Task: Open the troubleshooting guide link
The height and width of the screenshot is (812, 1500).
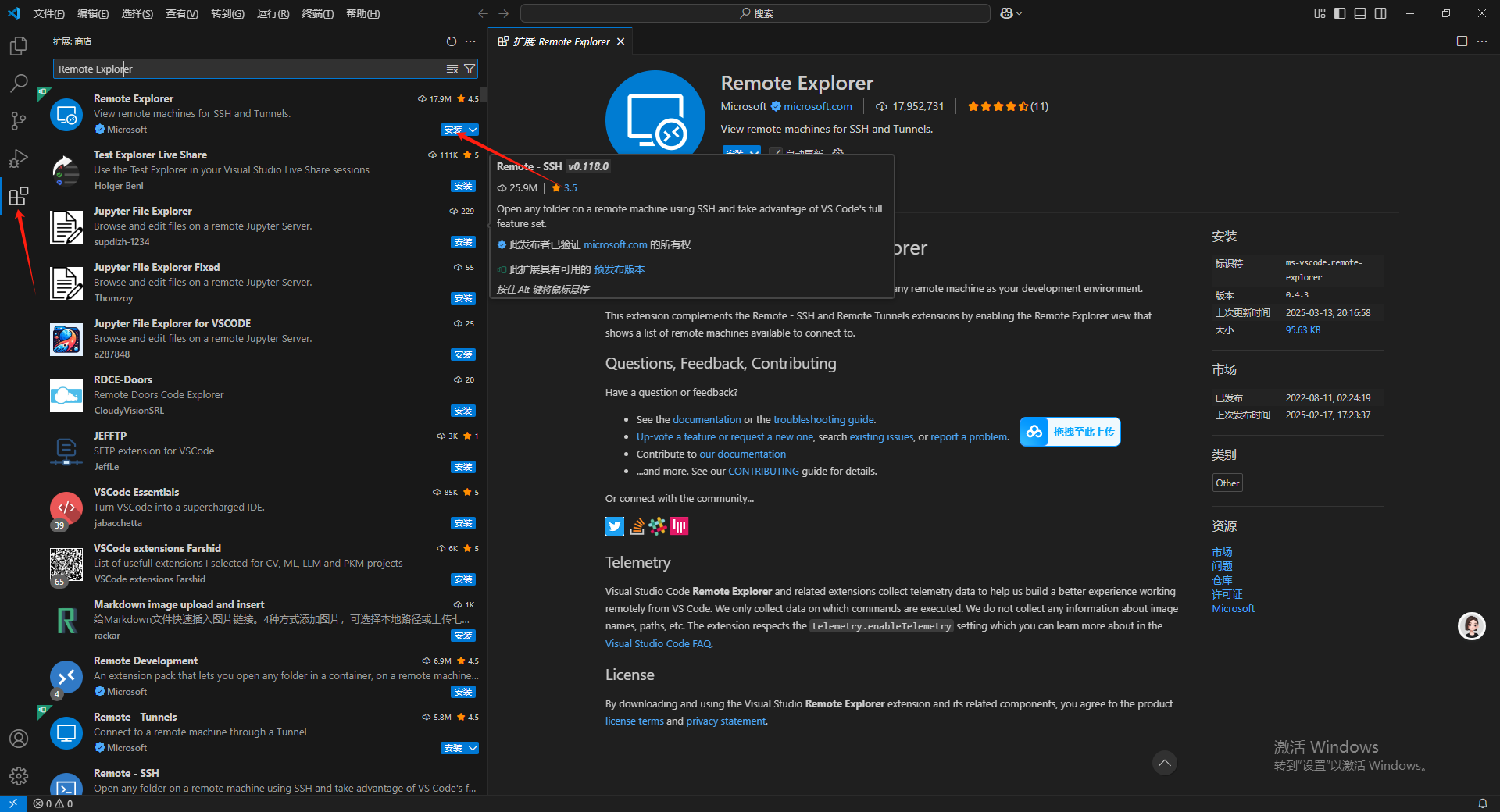Action: tap(823, 419)
